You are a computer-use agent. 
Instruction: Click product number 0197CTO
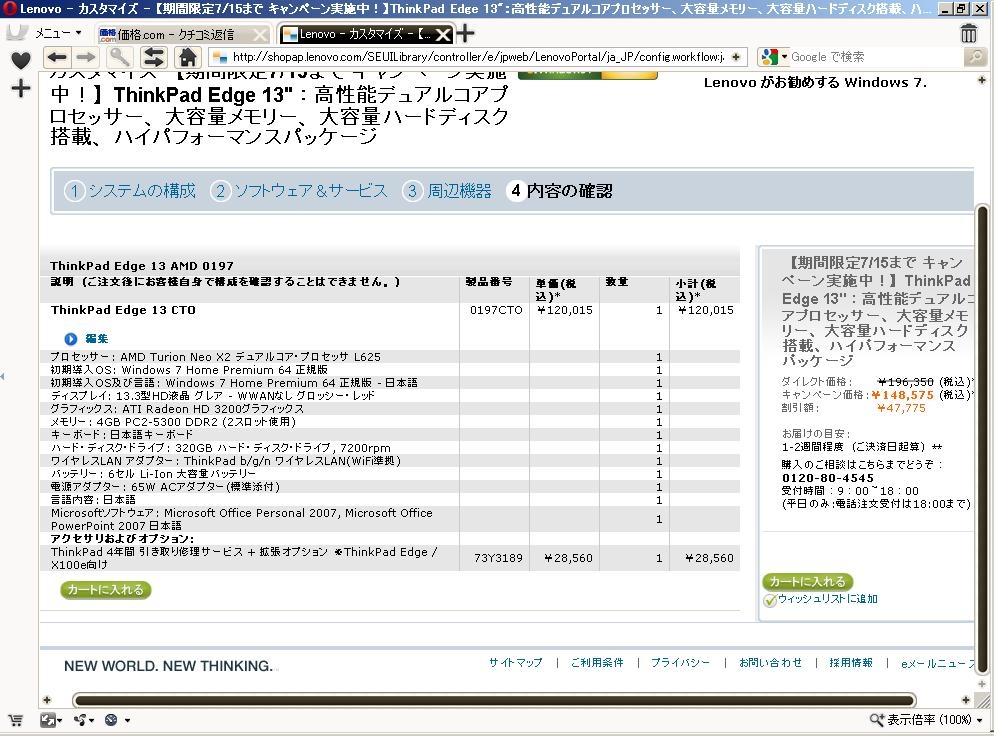click(496, 311)
